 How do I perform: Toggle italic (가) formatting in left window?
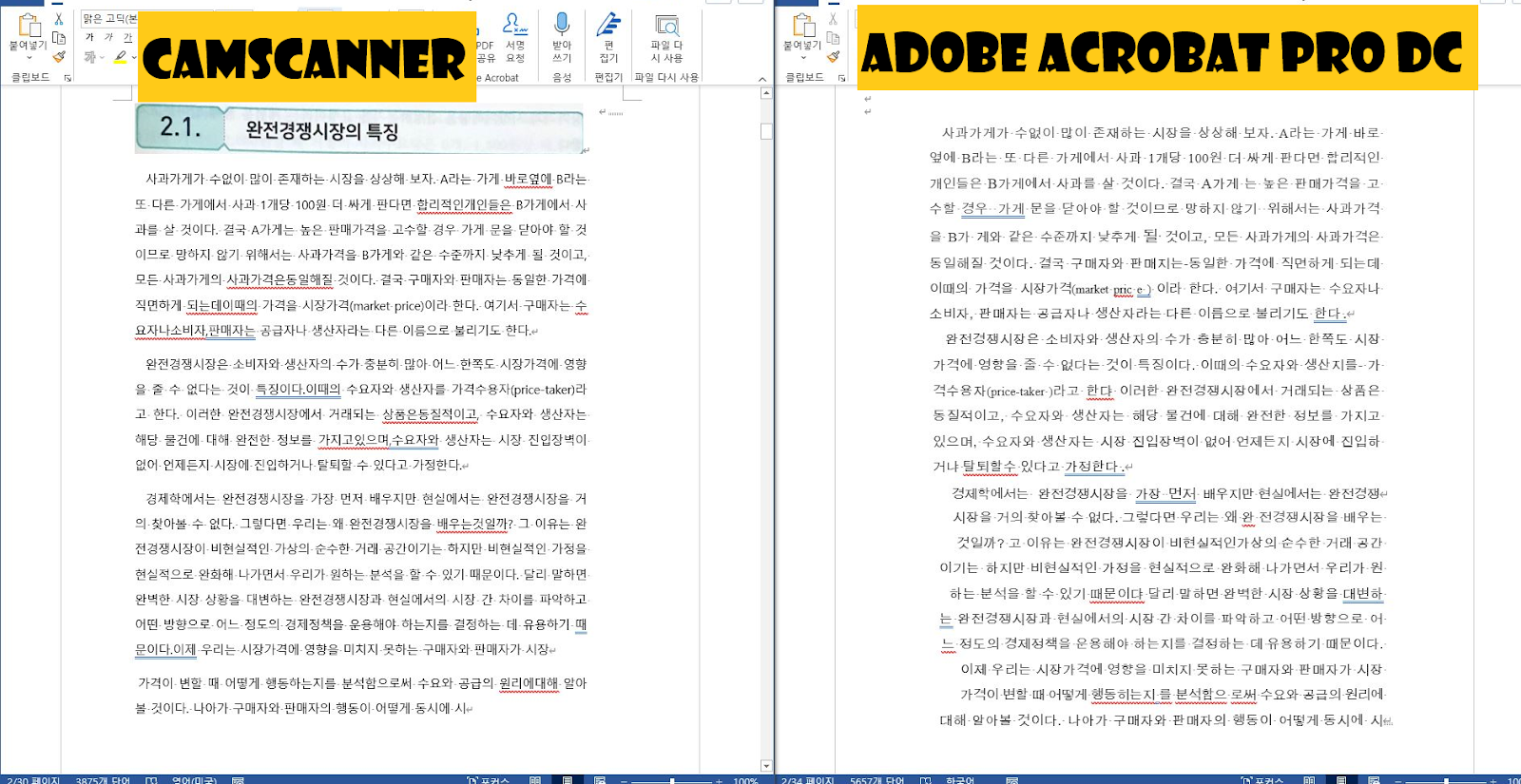[x=108, y=38]
